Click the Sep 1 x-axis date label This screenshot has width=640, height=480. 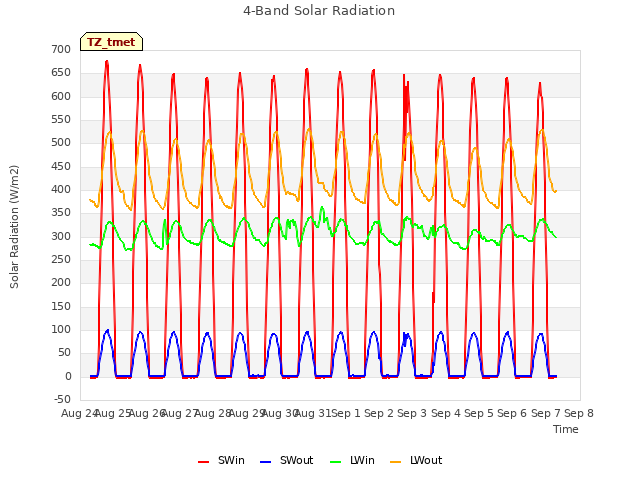(346, 413)
